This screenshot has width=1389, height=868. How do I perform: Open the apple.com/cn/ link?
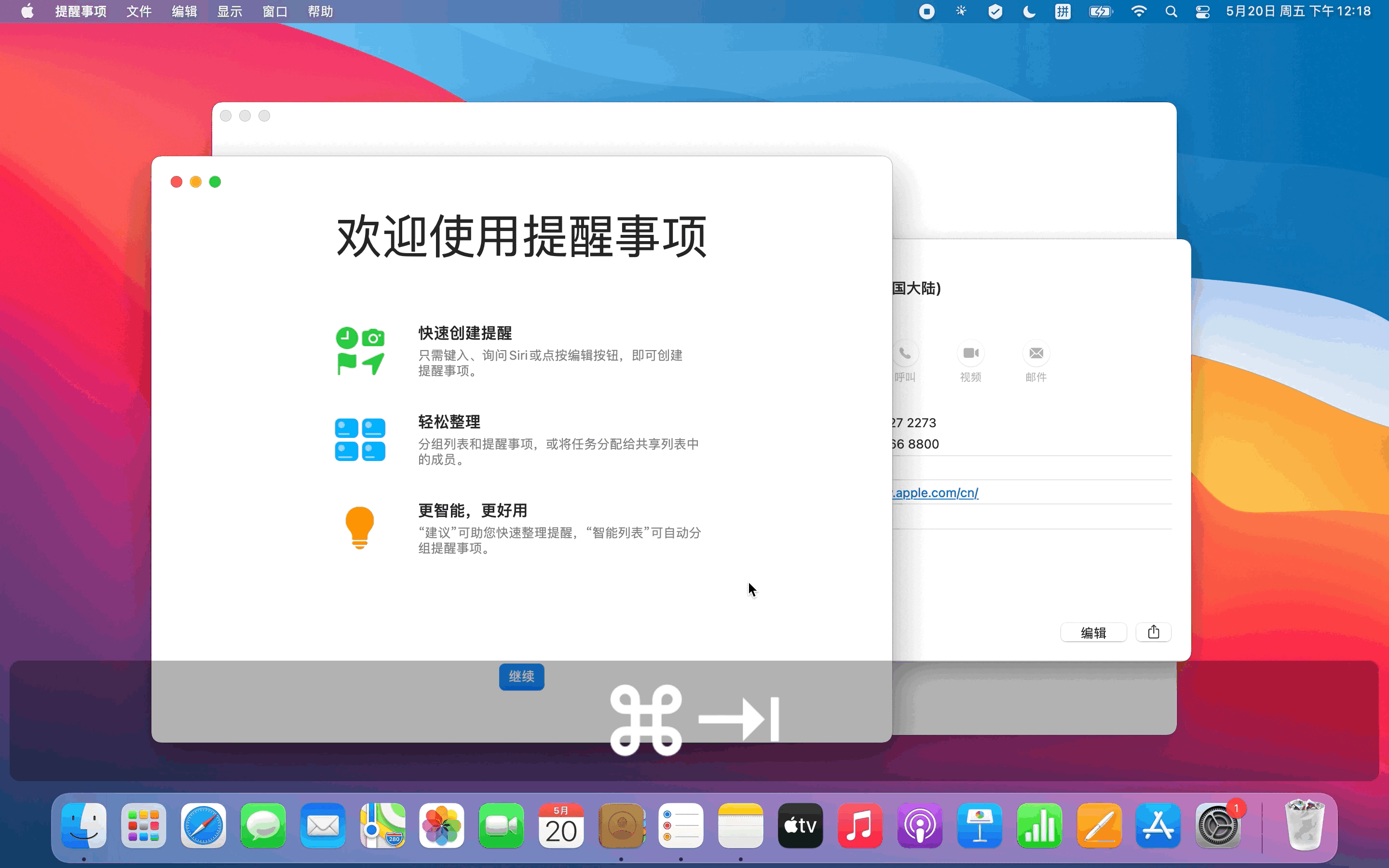936,492
